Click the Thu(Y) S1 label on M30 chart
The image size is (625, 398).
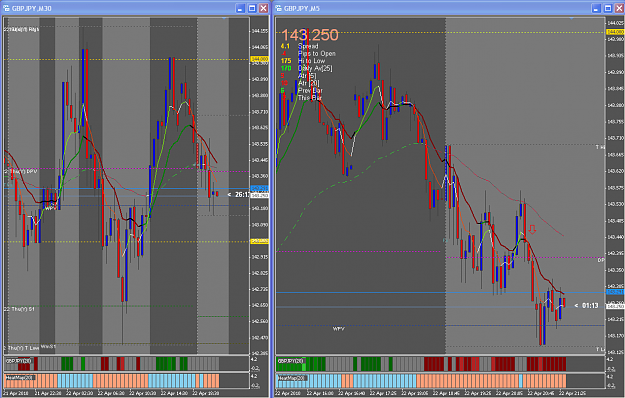pos(23,309)
